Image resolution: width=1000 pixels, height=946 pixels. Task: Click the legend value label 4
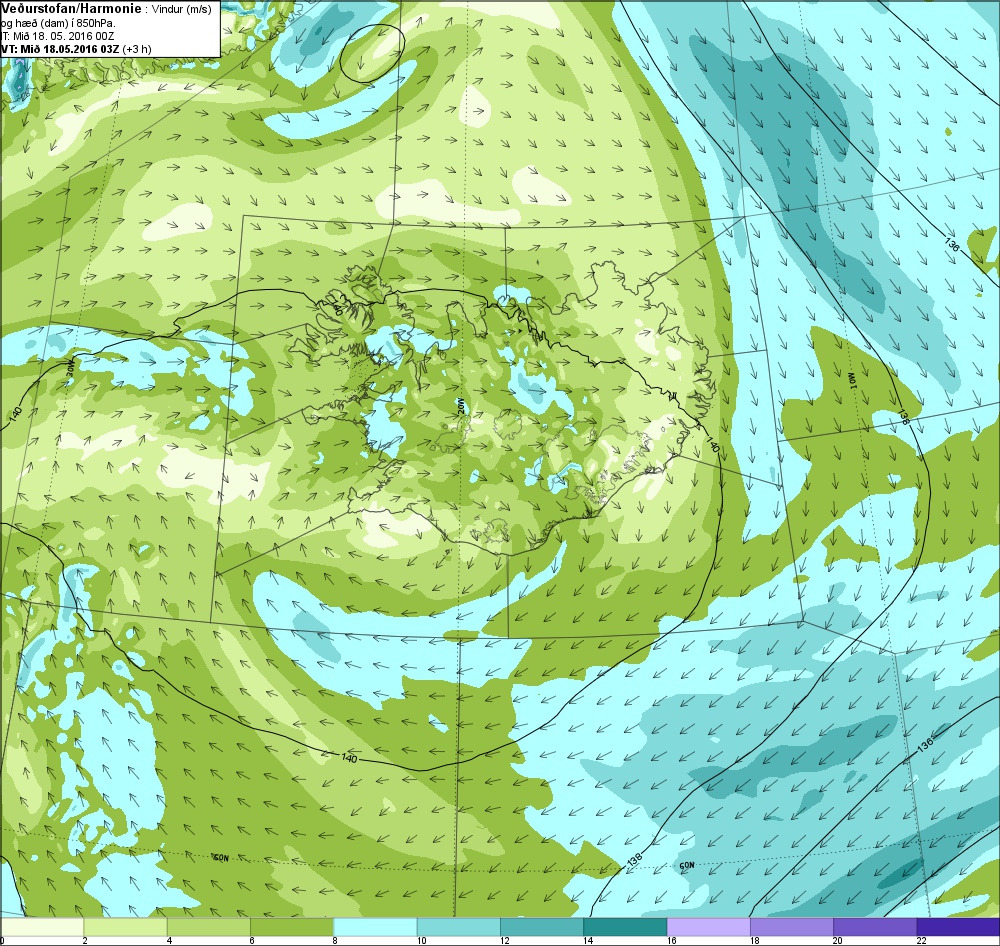click(168, 940)
